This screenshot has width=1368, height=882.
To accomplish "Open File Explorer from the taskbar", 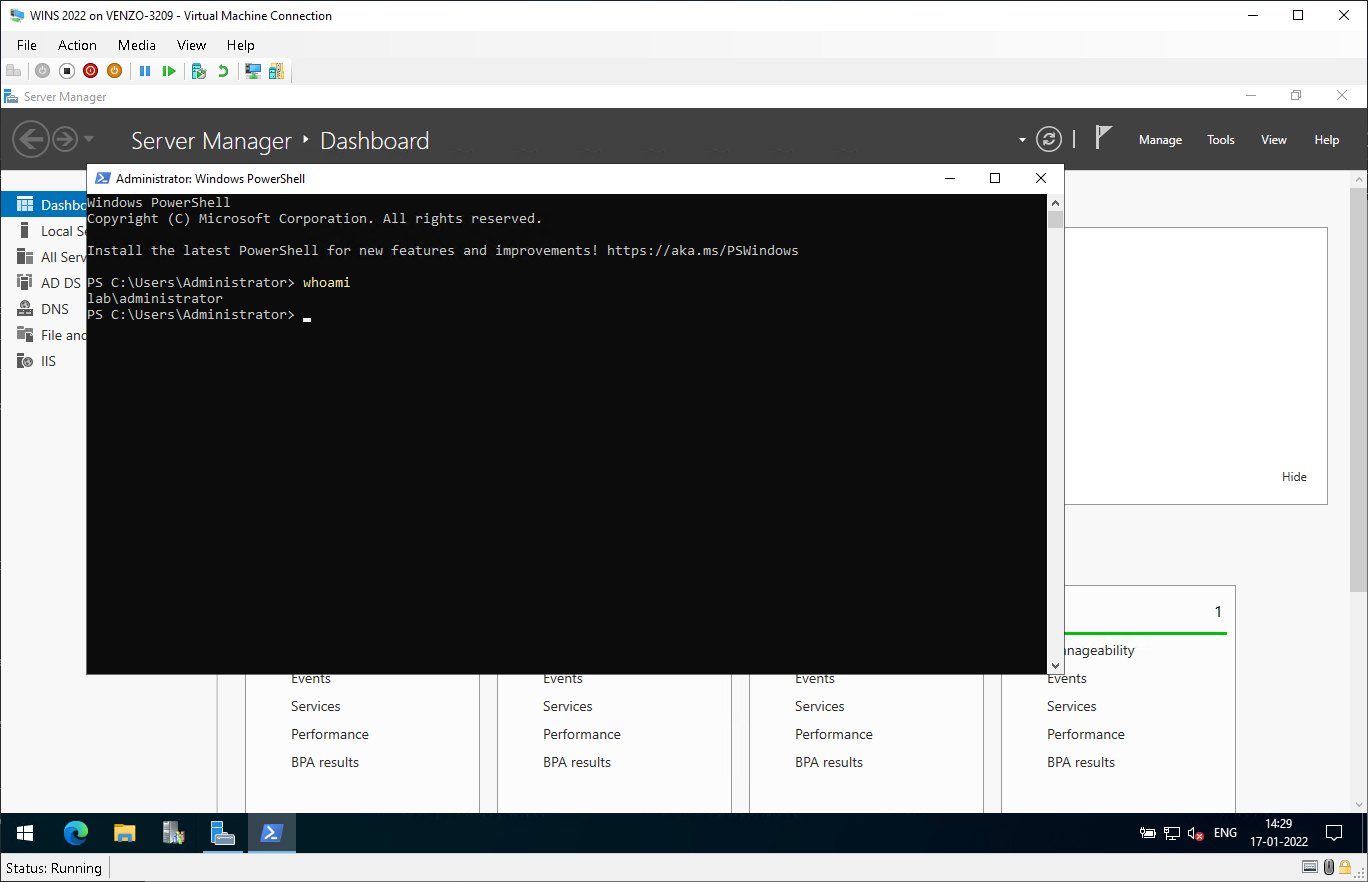I will coord(124,832).
